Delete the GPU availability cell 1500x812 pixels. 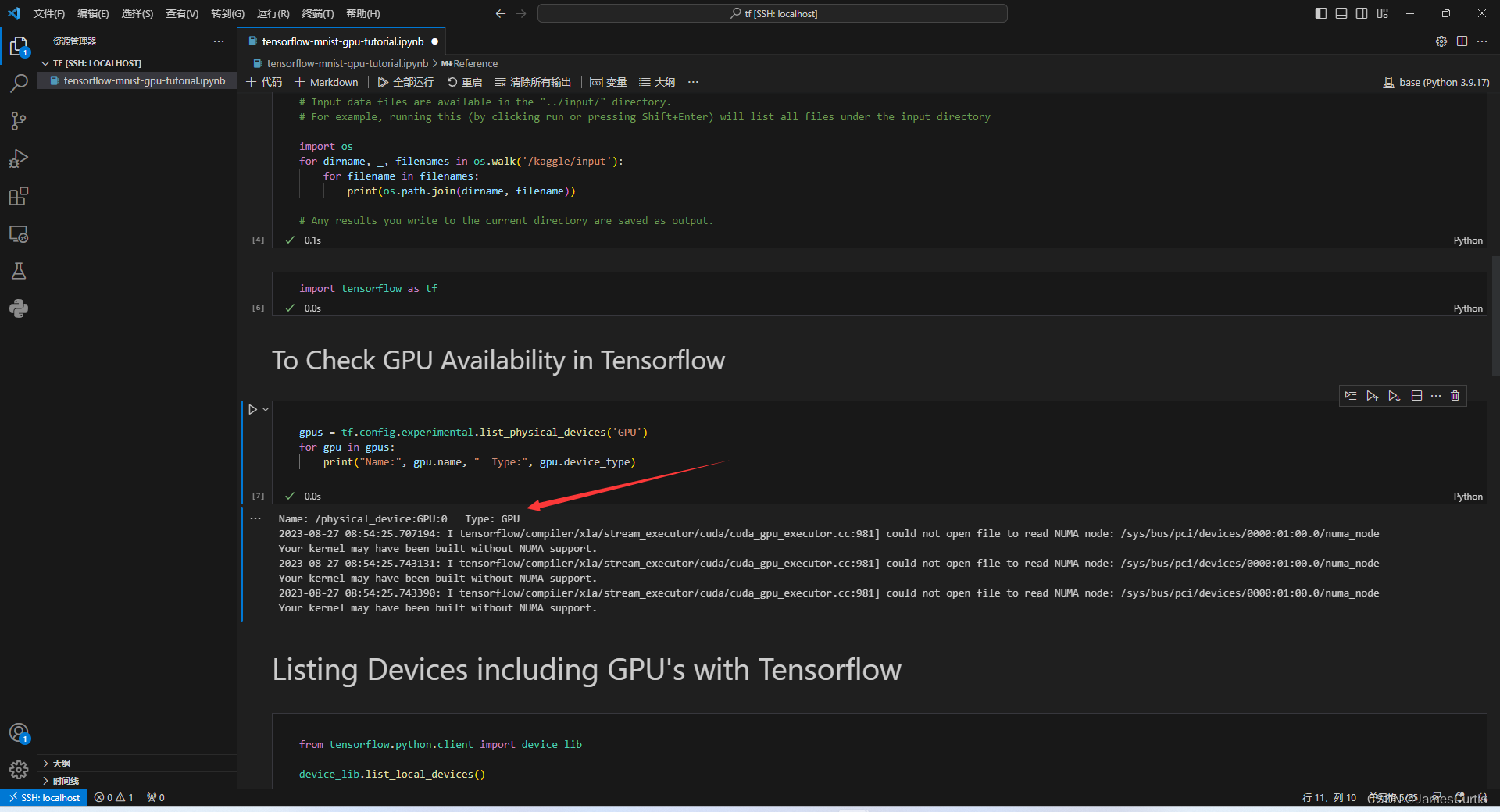click(x=1455, y=396)
